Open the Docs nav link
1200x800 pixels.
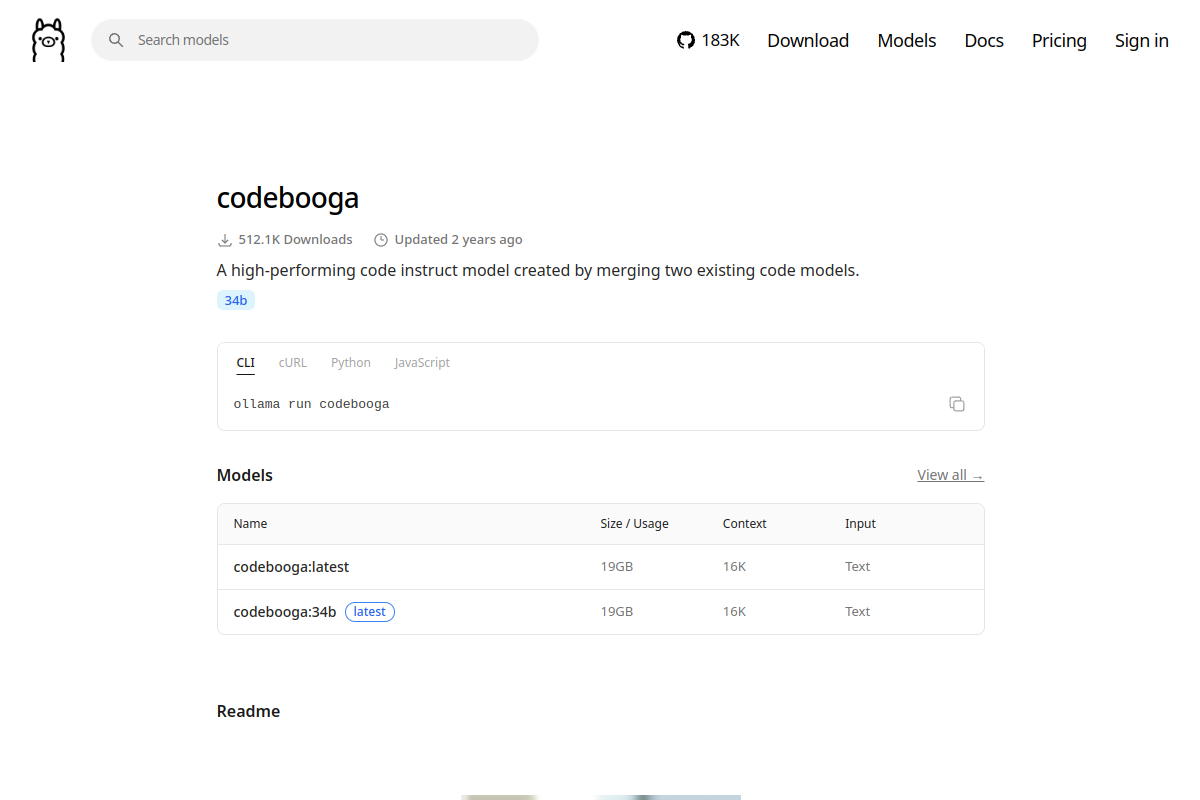[984, 40]
